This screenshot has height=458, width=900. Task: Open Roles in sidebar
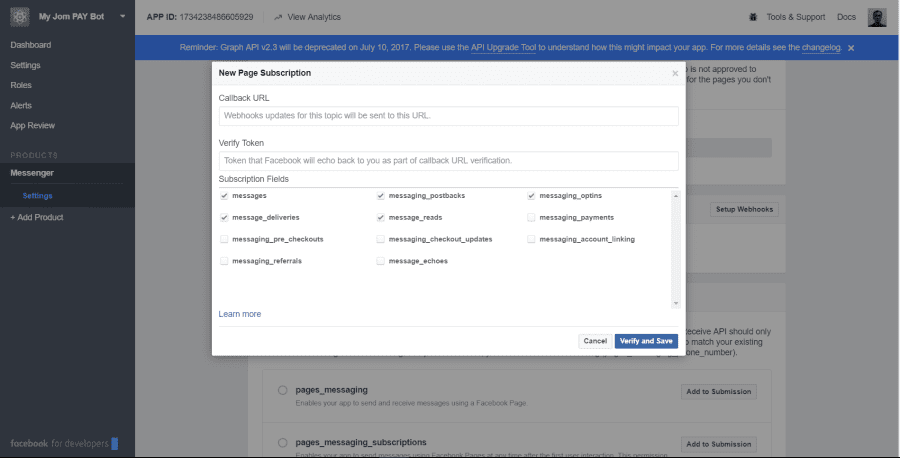pyautogui.click(x=21, y=85)
